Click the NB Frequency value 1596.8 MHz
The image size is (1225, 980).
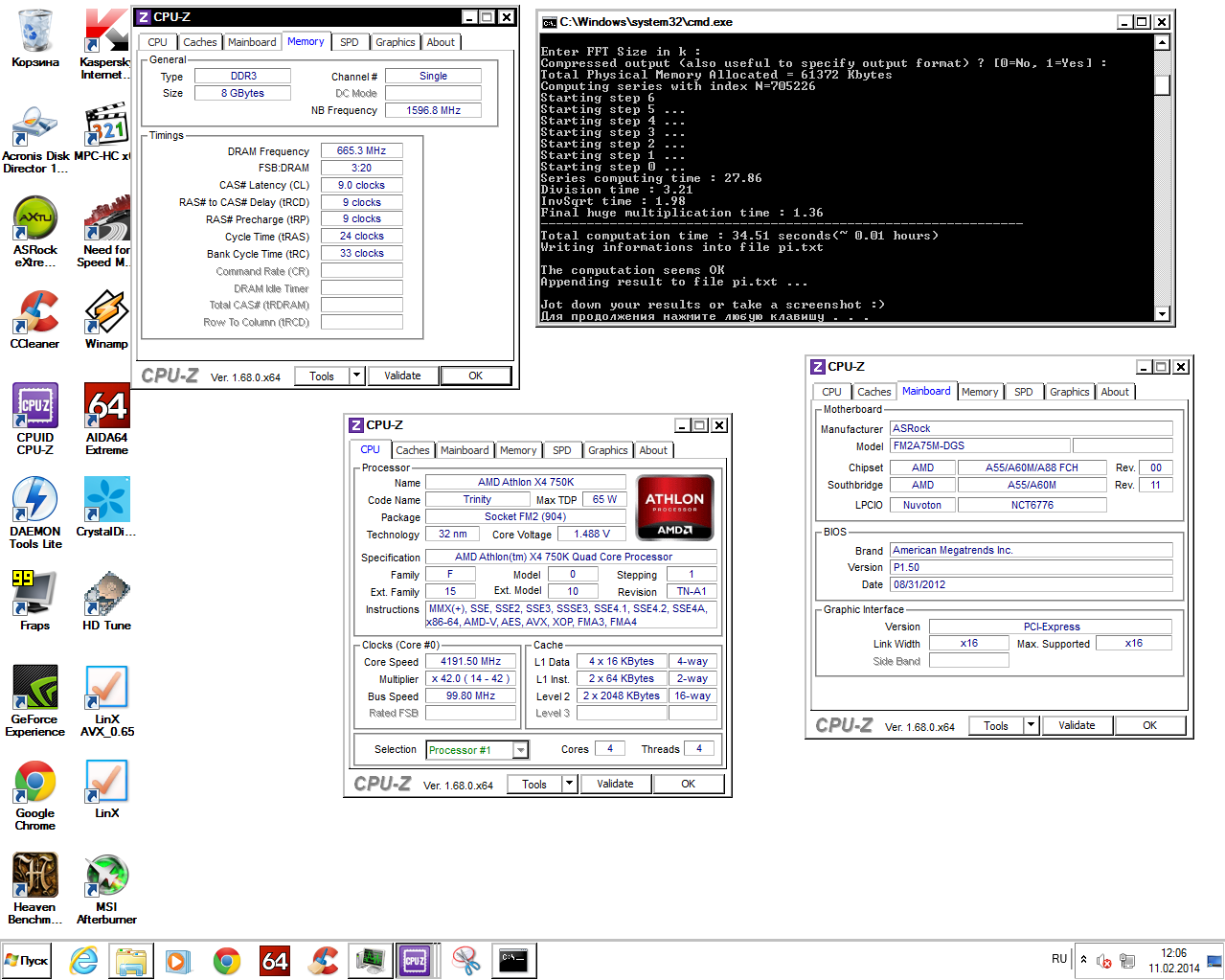433,110
